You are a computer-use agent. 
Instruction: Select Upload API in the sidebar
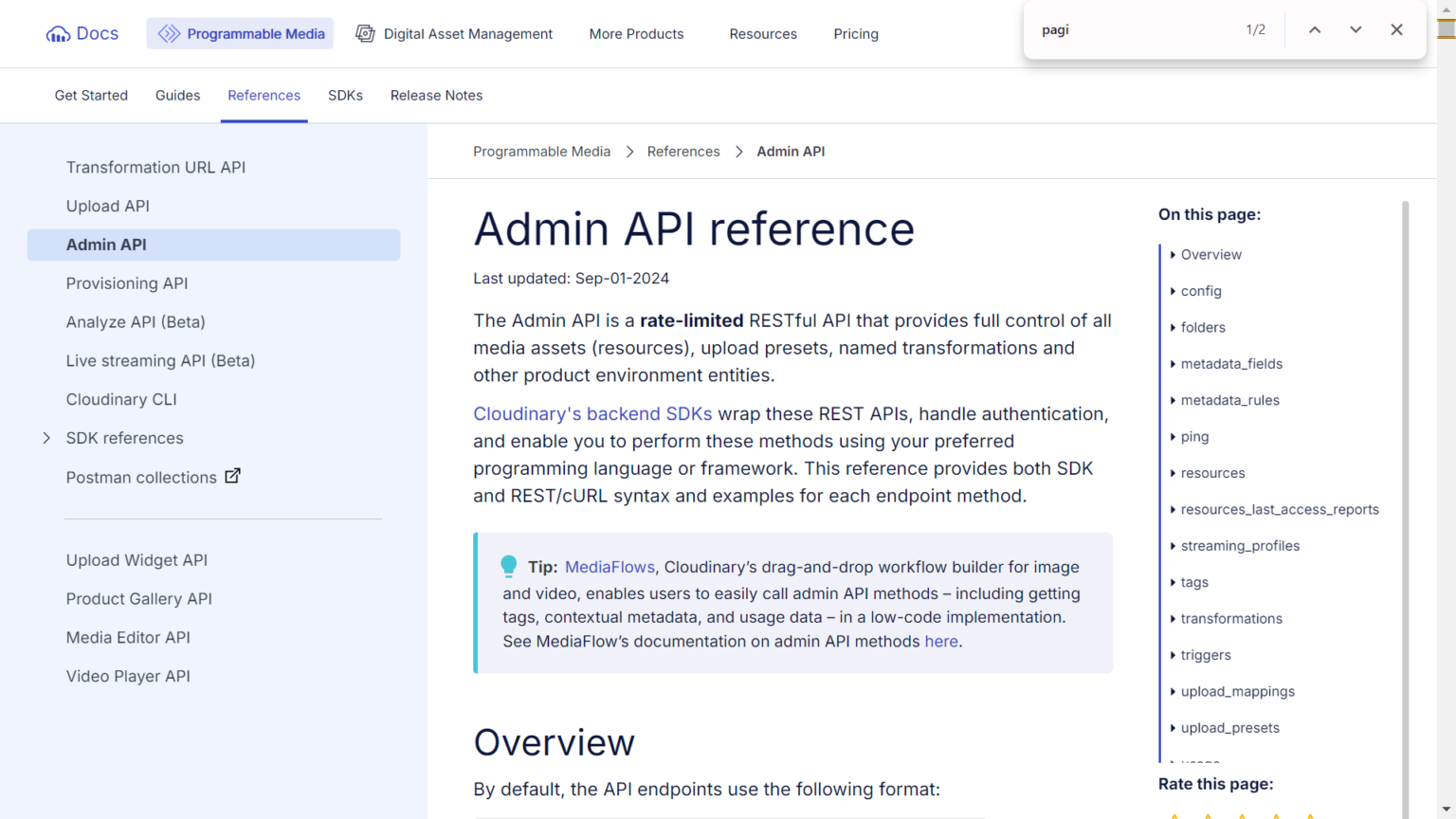108,206
